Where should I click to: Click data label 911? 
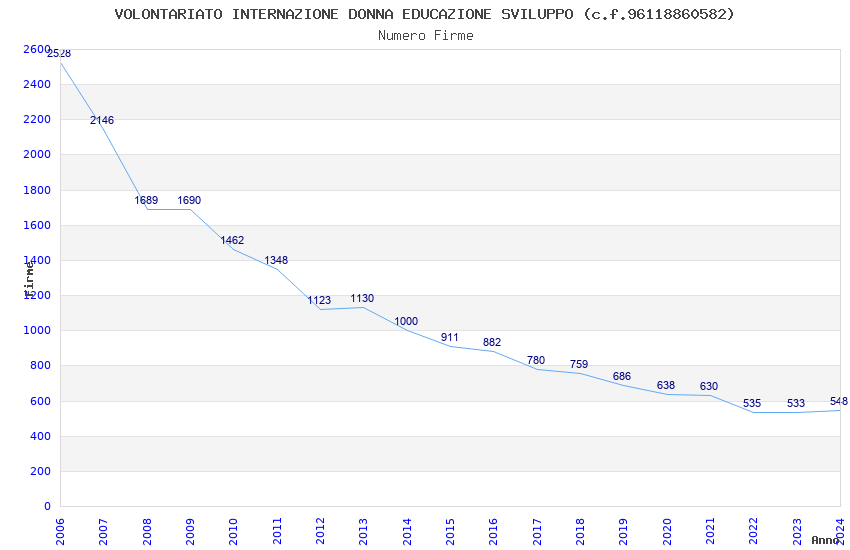click(x=449, y=337)
